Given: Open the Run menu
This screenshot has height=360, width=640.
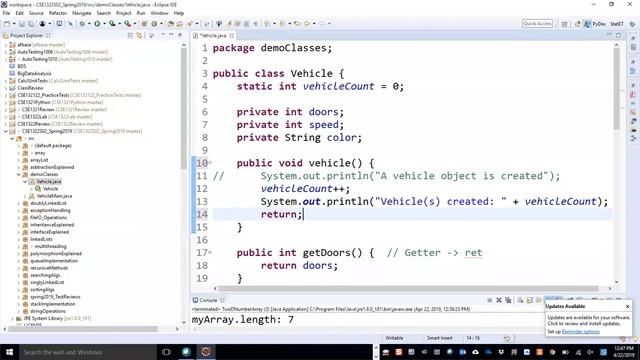Looking at the screenshot, I should pyautogui.click(x=141, y=13).
